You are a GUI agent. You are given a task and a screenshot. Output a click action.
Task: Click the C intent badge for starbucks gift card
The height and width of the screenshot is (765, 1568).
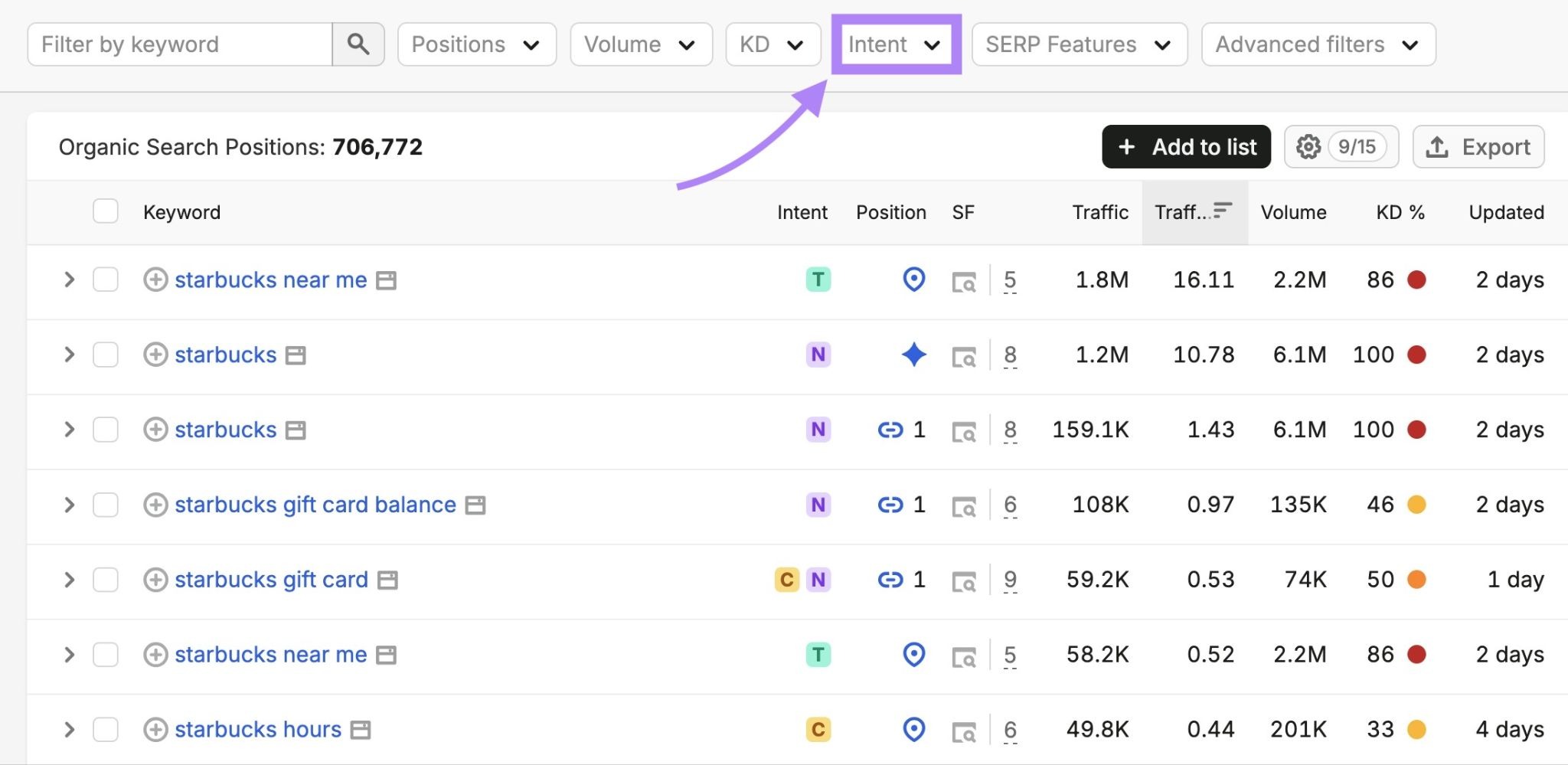tap(787, 580)
